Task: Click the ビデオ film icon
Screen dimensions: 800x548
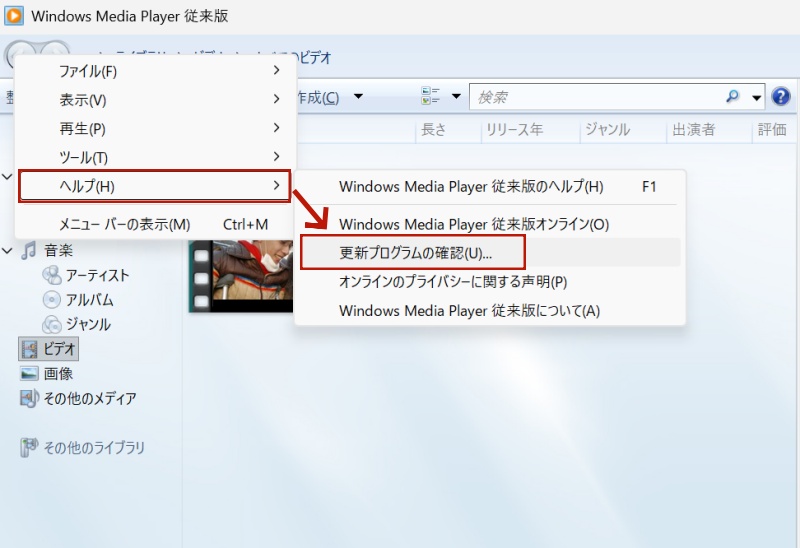Action: [x=29, y=350]
